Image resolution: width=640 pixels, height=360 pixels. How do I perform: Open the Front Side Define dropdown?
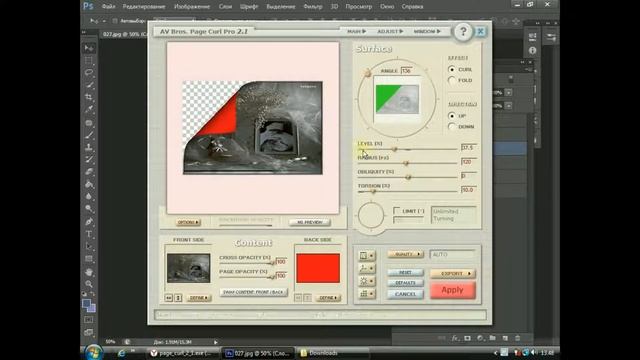199,298
